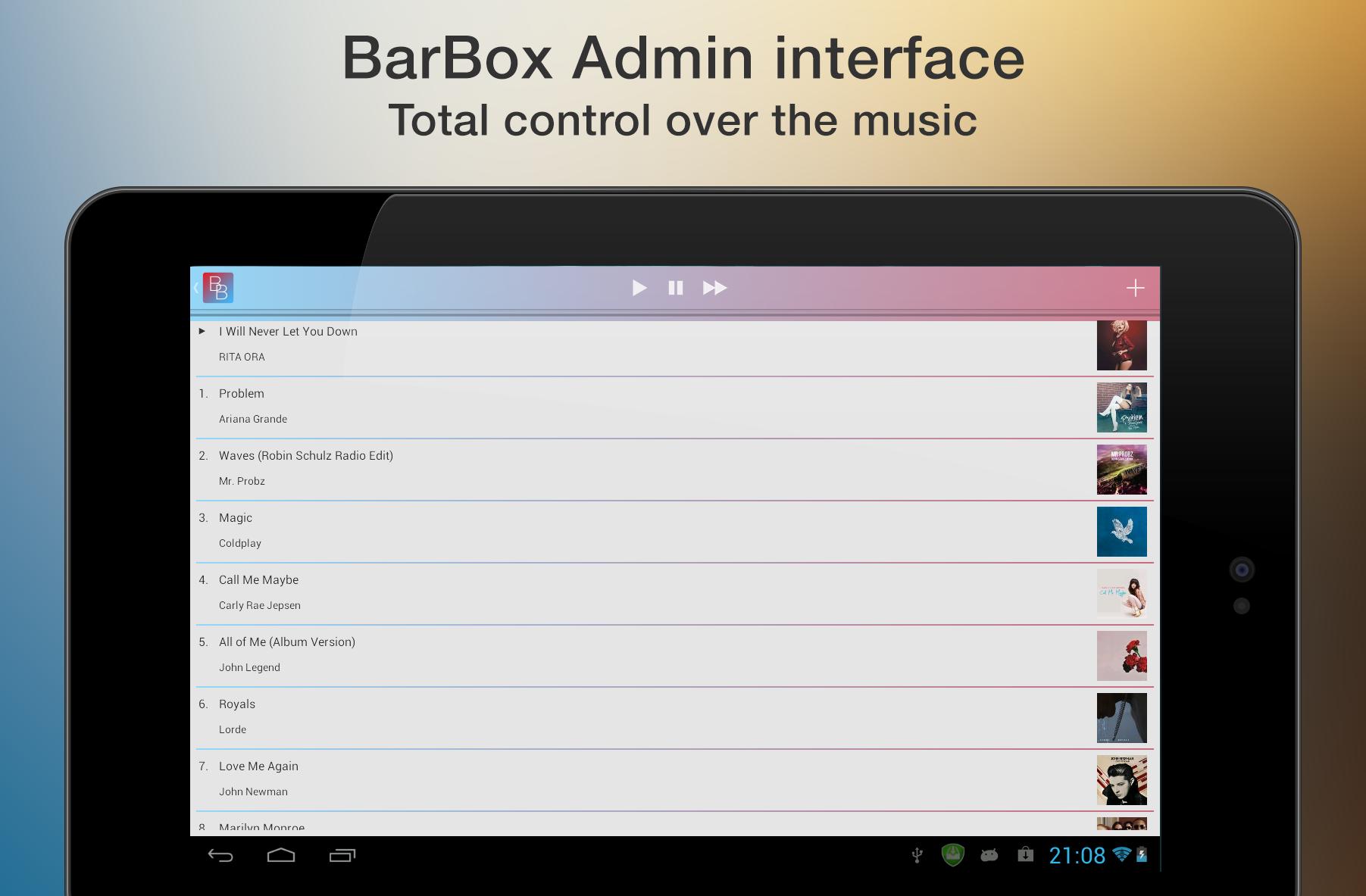Image resolution: width=1366 pixels, height=896 pixels.
Task: Click artist name 'Ariana Grande'
Action: tap(253, 419)
